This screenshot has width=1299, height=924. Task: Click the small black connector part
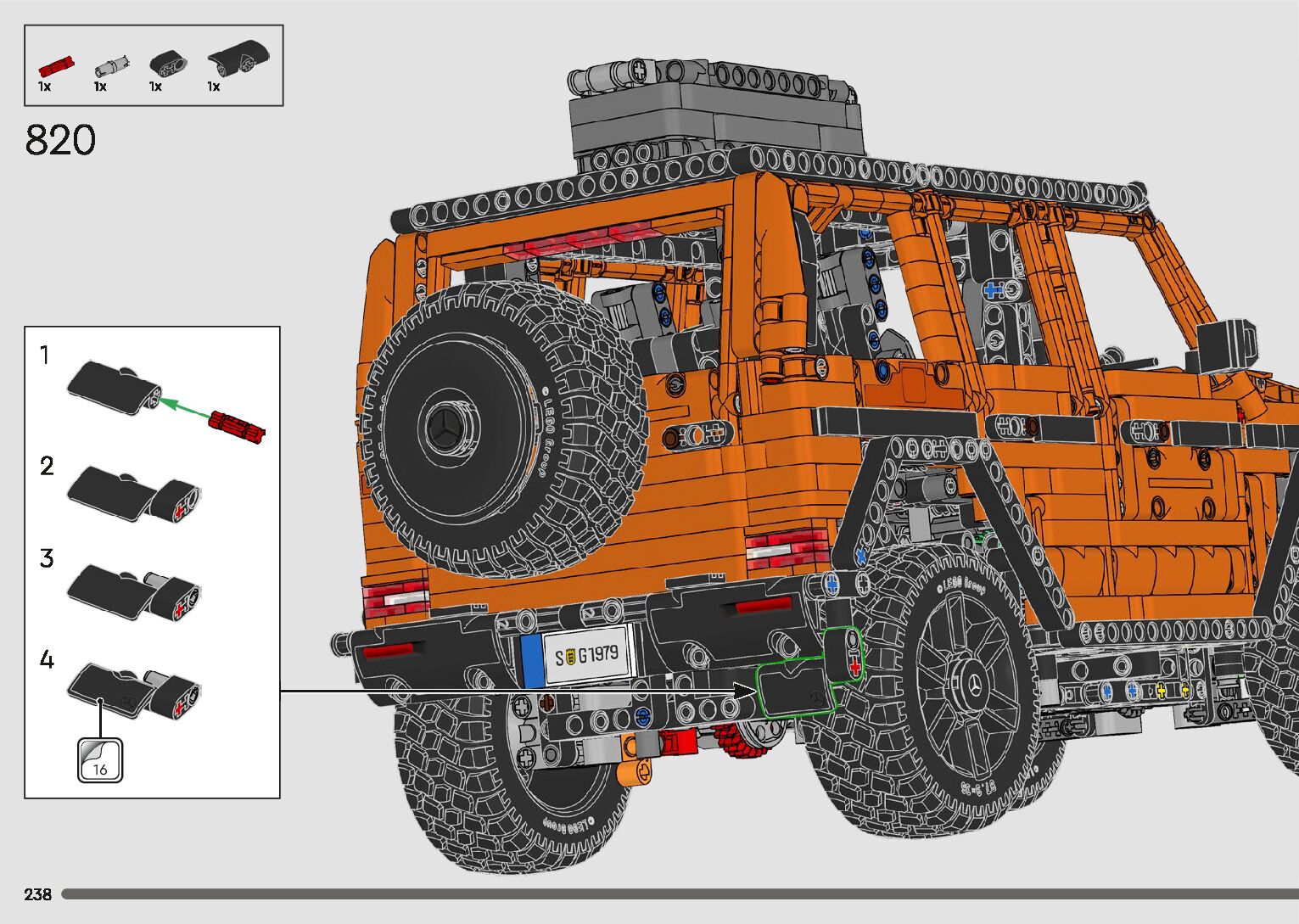coord(167,63)
